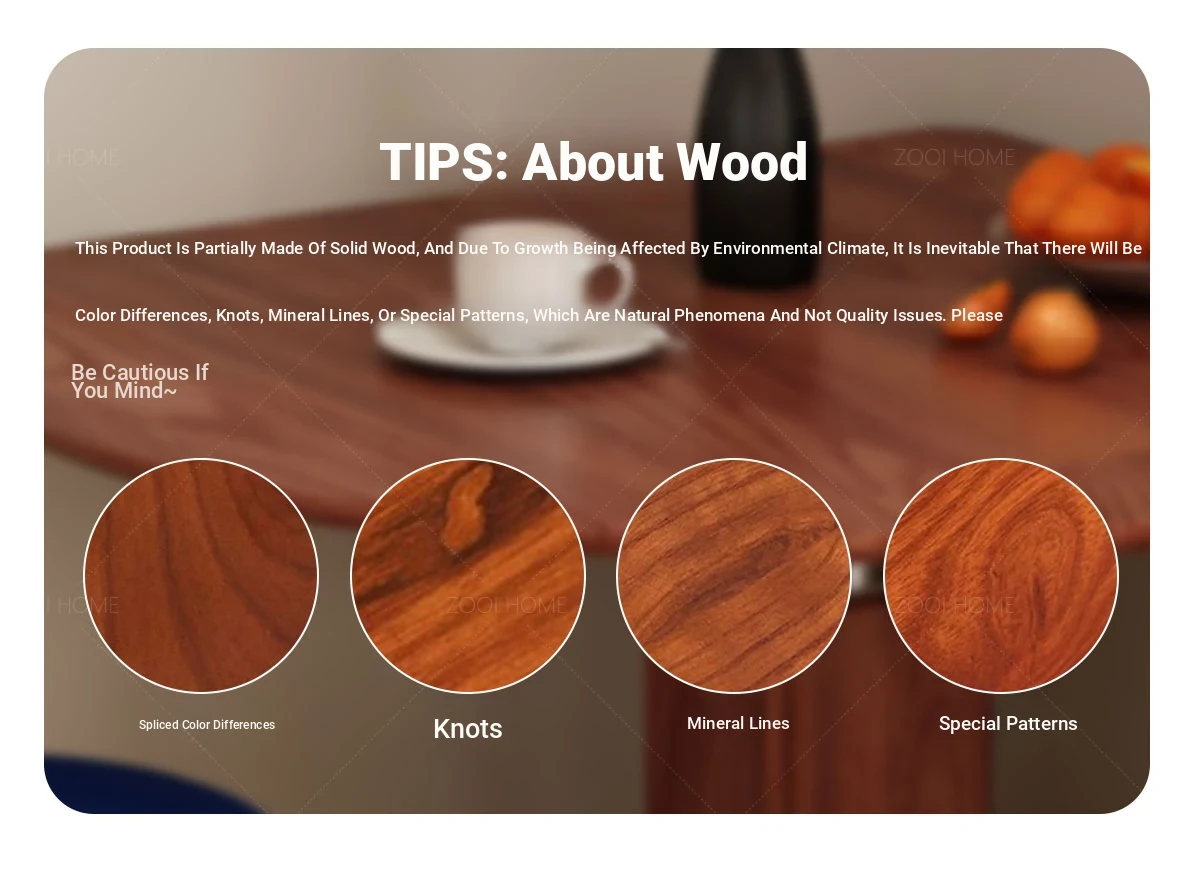Click the single orange beside the saucer
This screenshot has height=879, width=1200.
click(1054, 330)
